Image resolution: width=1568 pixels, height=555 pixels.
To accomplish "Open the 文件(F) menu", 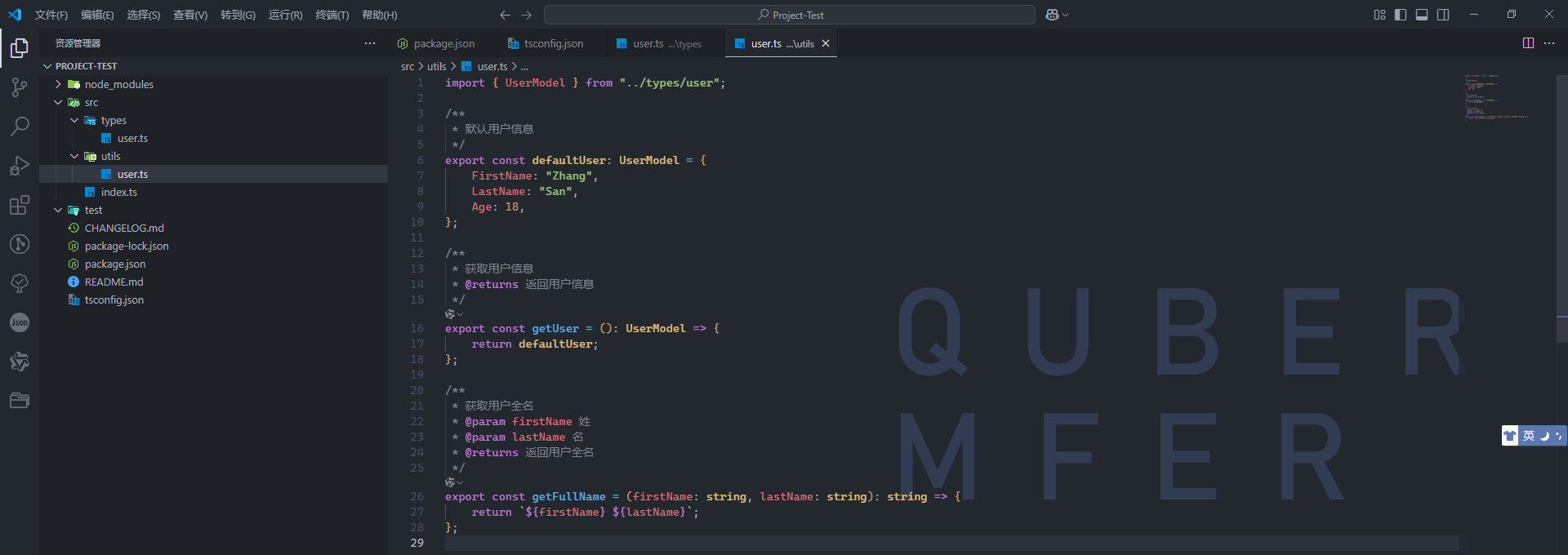I will 51,15.
